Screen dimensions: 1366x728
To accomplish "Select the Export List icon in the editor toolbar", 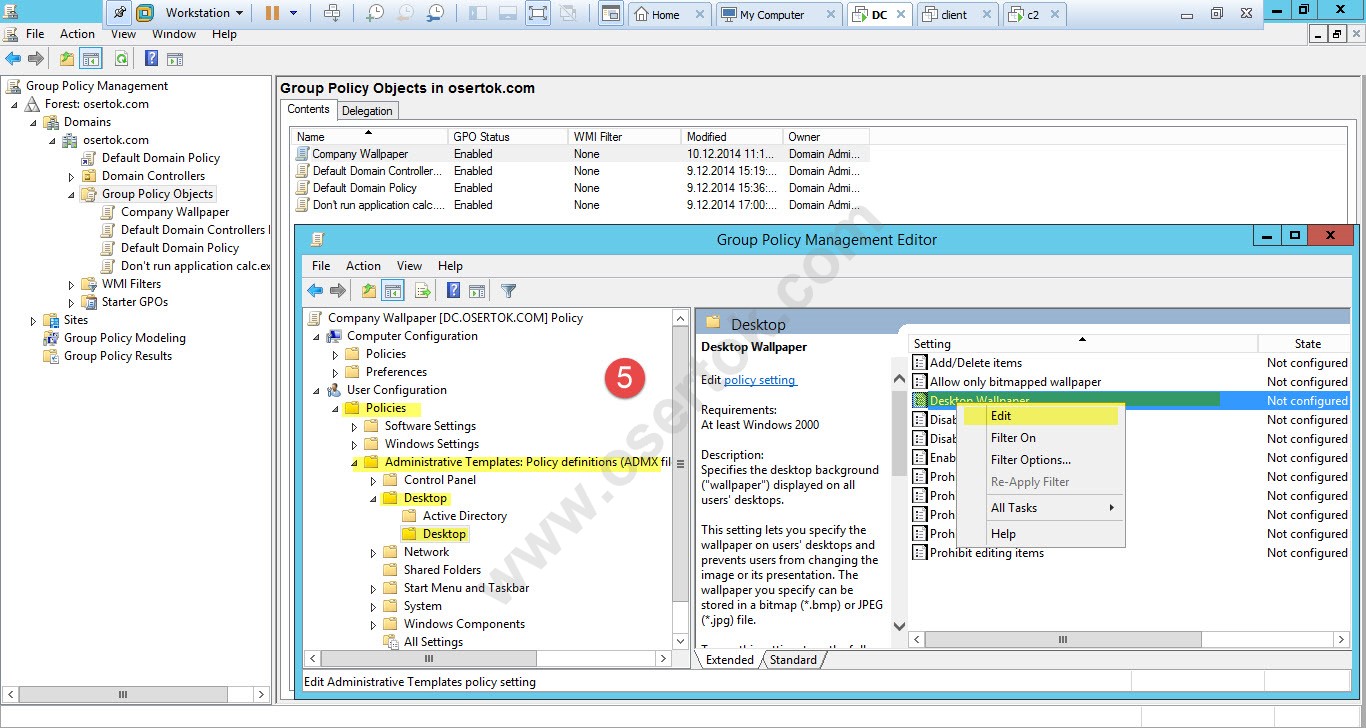I will pos(422,290).
